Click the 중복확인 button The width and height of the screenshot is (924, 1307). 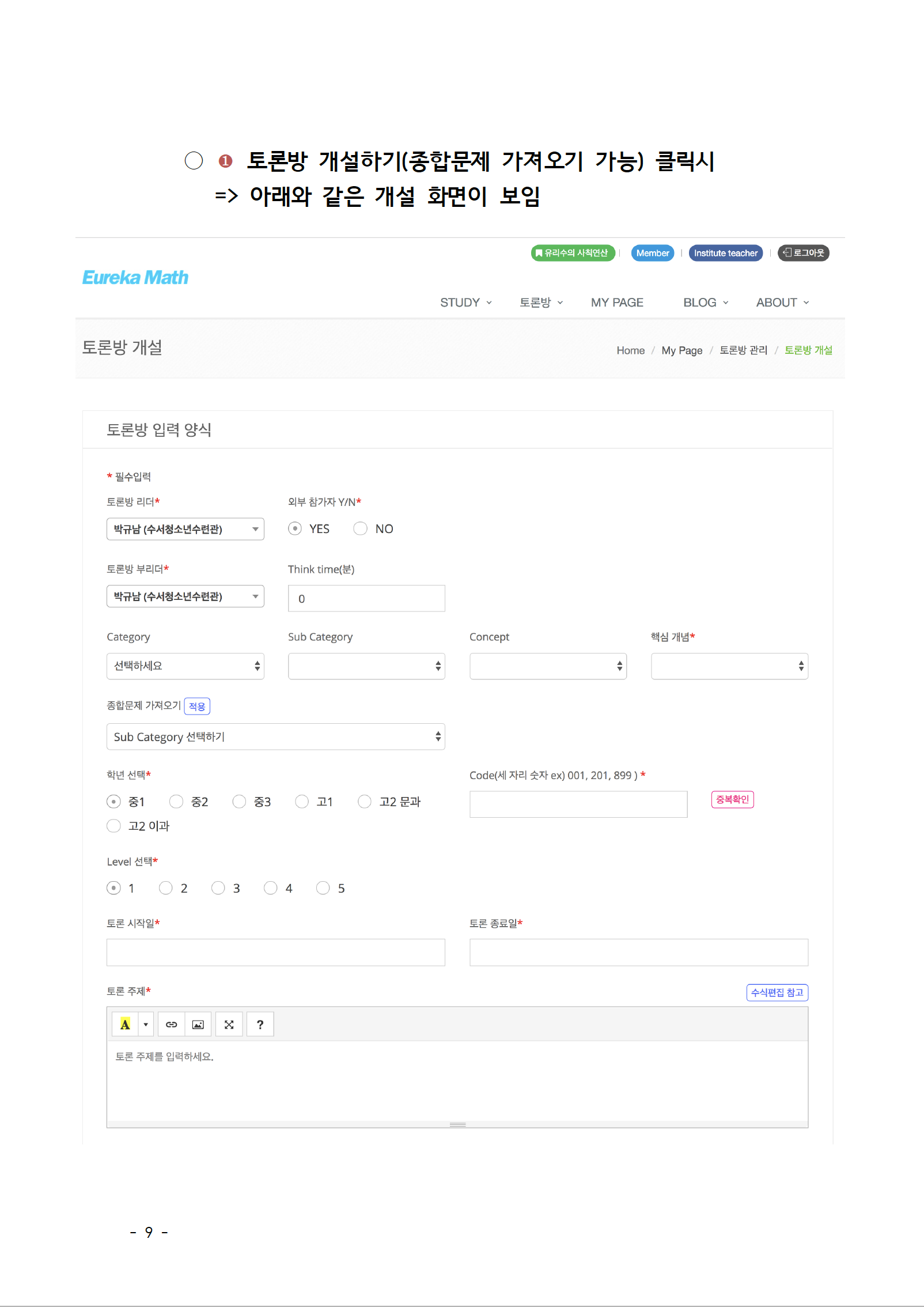coord(732,799)
